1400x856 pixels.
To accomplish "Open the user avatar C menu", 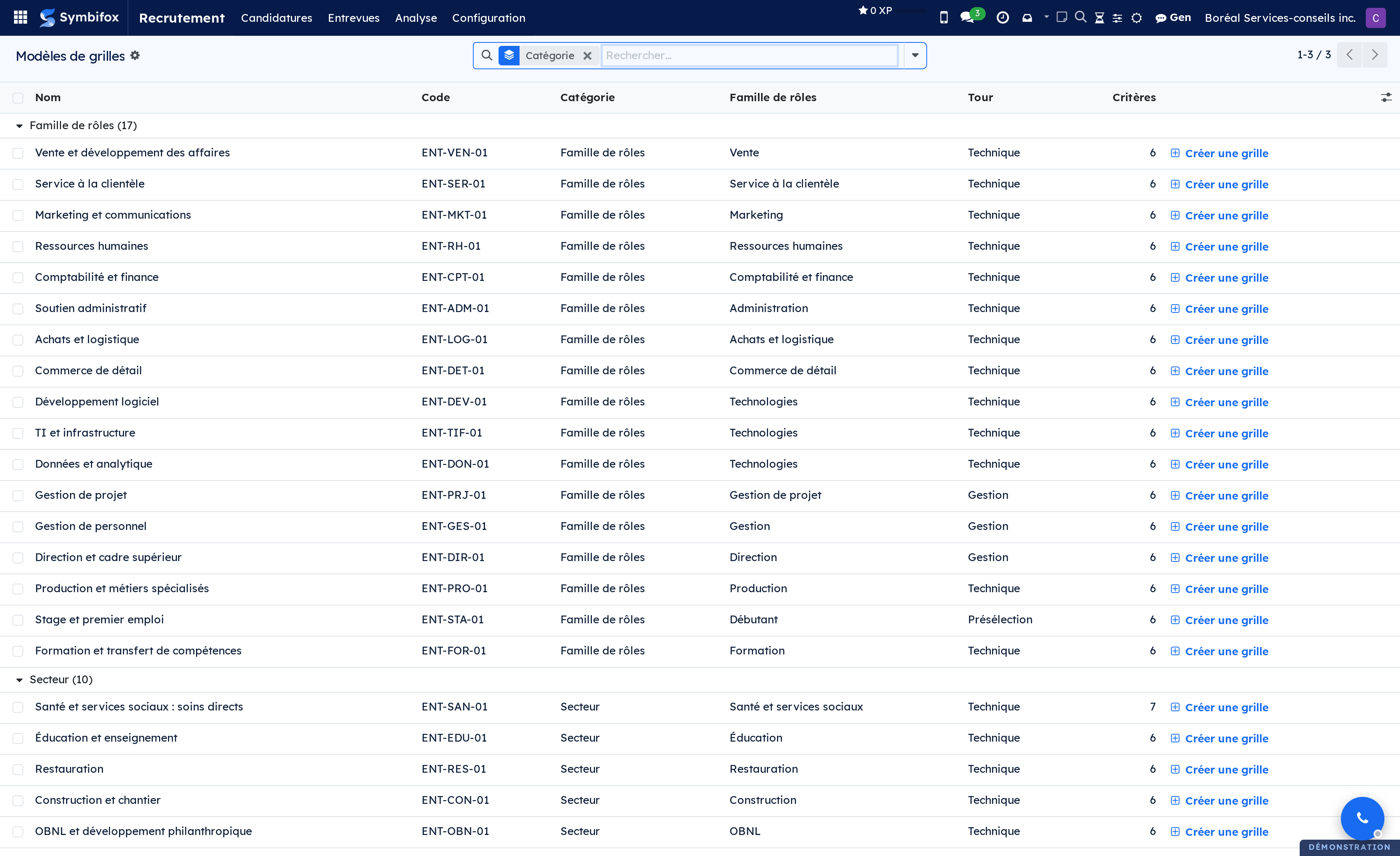I will pyautogui.click(x=1375, y=18).
